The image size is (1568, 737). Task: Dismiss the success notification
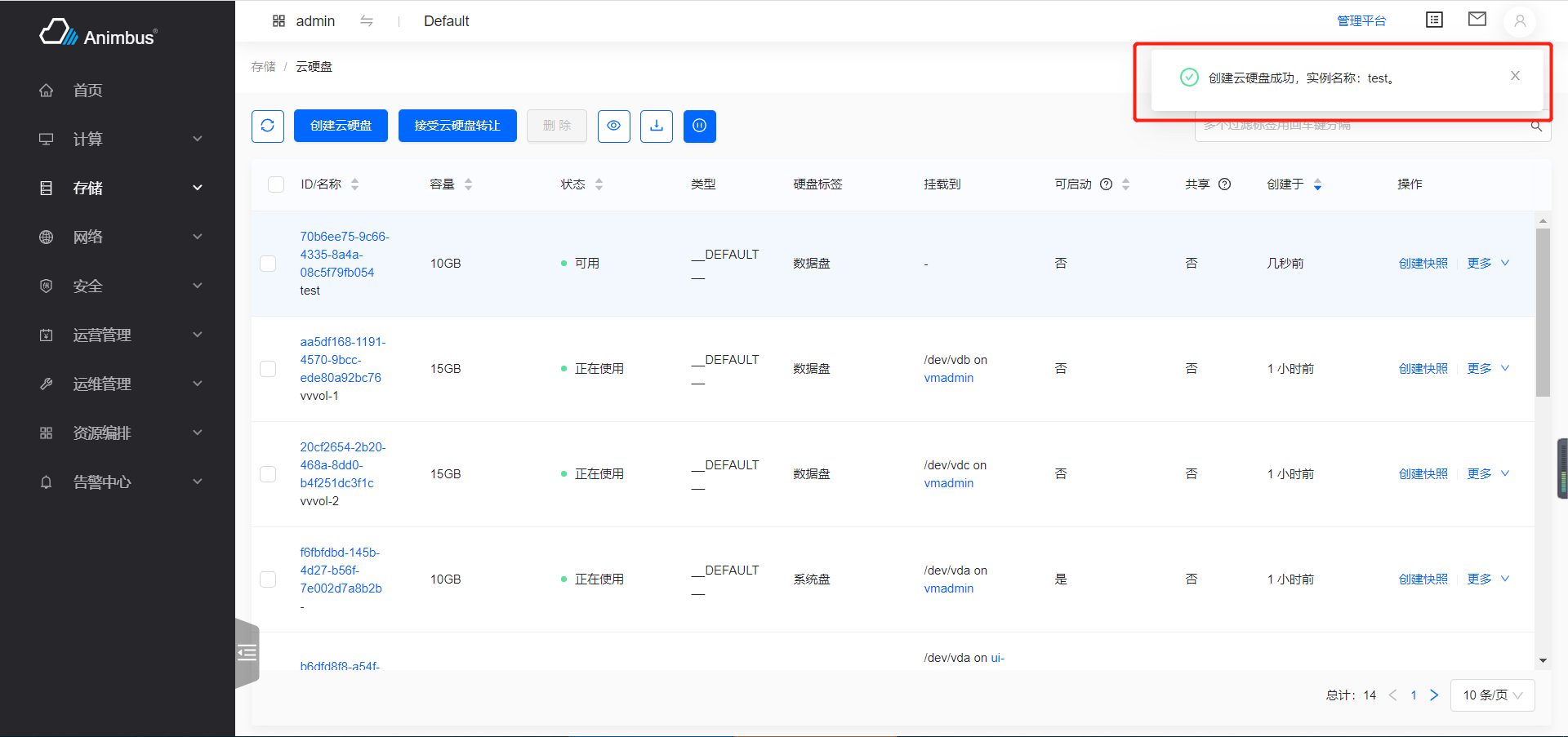click(x=1515, y=76)
